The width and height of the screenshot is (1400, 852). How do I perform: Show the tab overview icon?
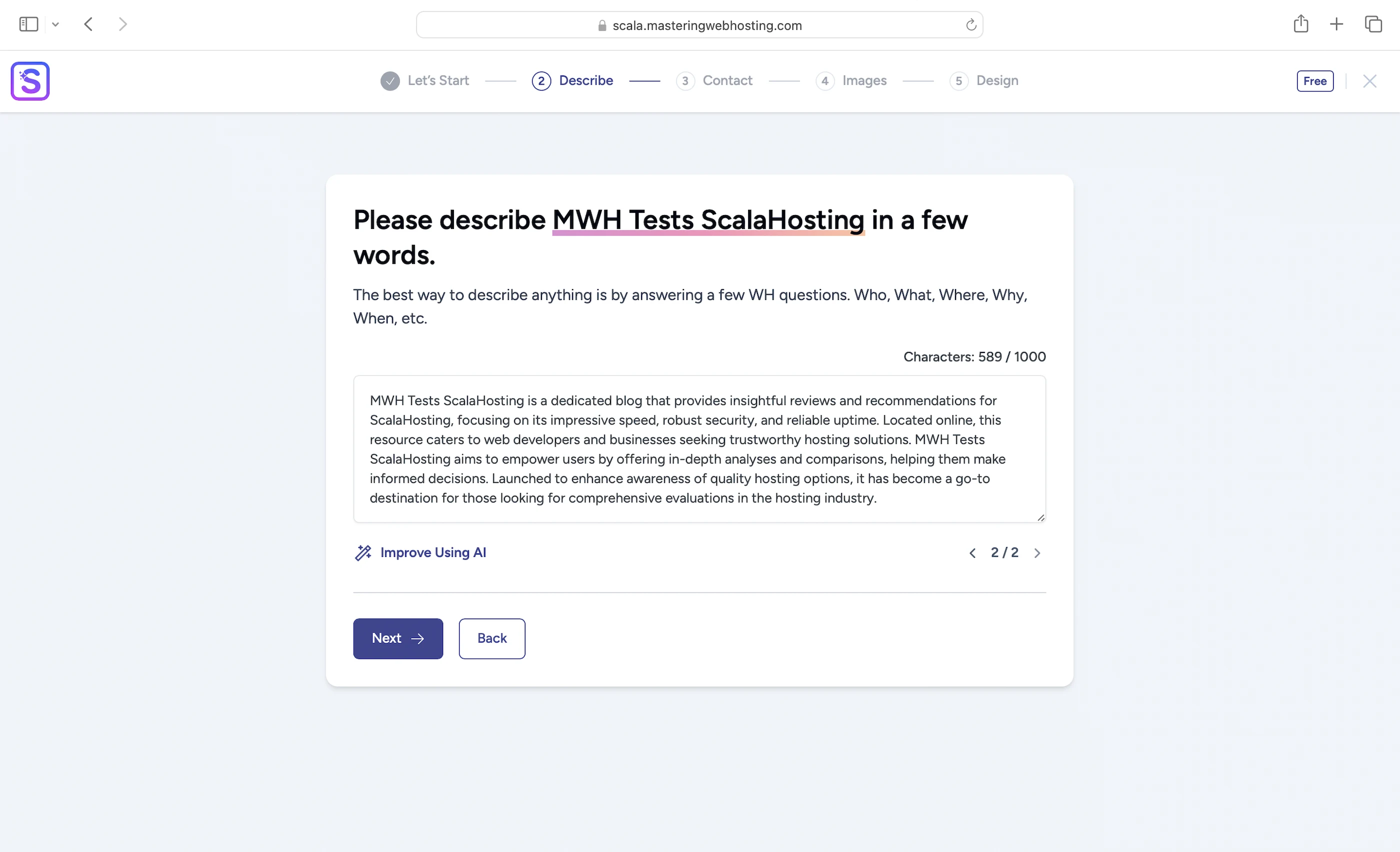coord(1372,24)
